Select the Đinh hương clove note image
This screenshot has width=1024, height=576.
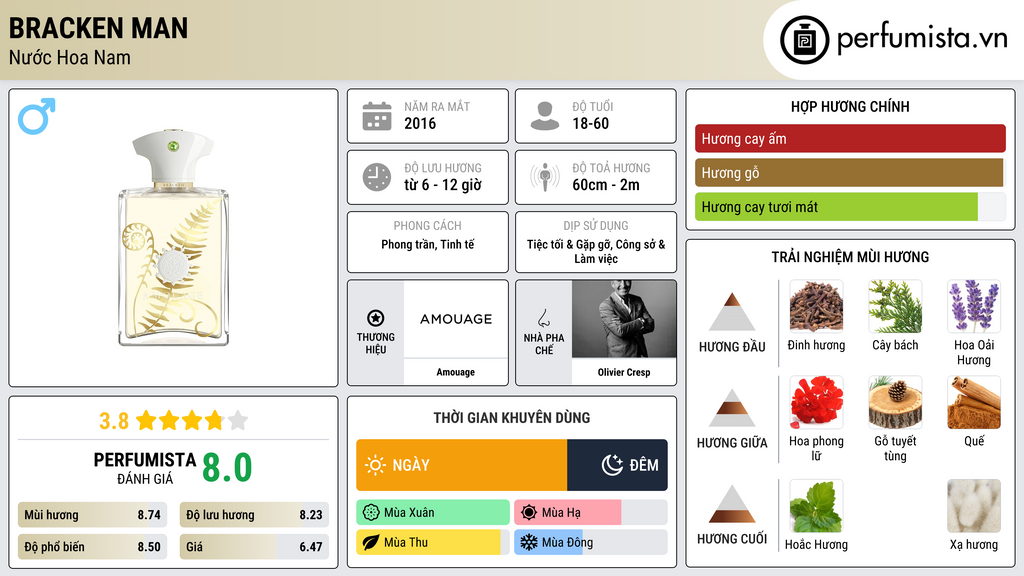click(x=816, y=306)
